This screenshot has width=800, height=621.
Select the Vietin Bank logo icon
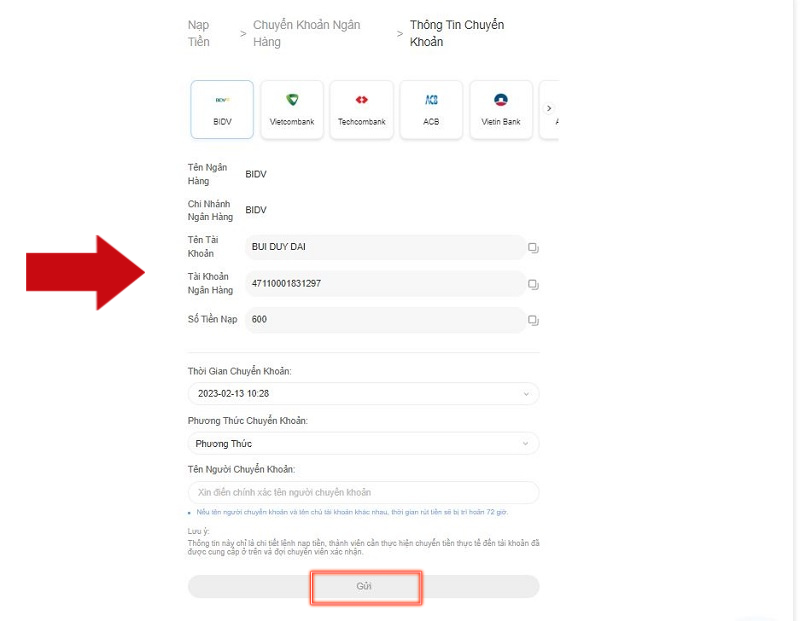point(501,100)
